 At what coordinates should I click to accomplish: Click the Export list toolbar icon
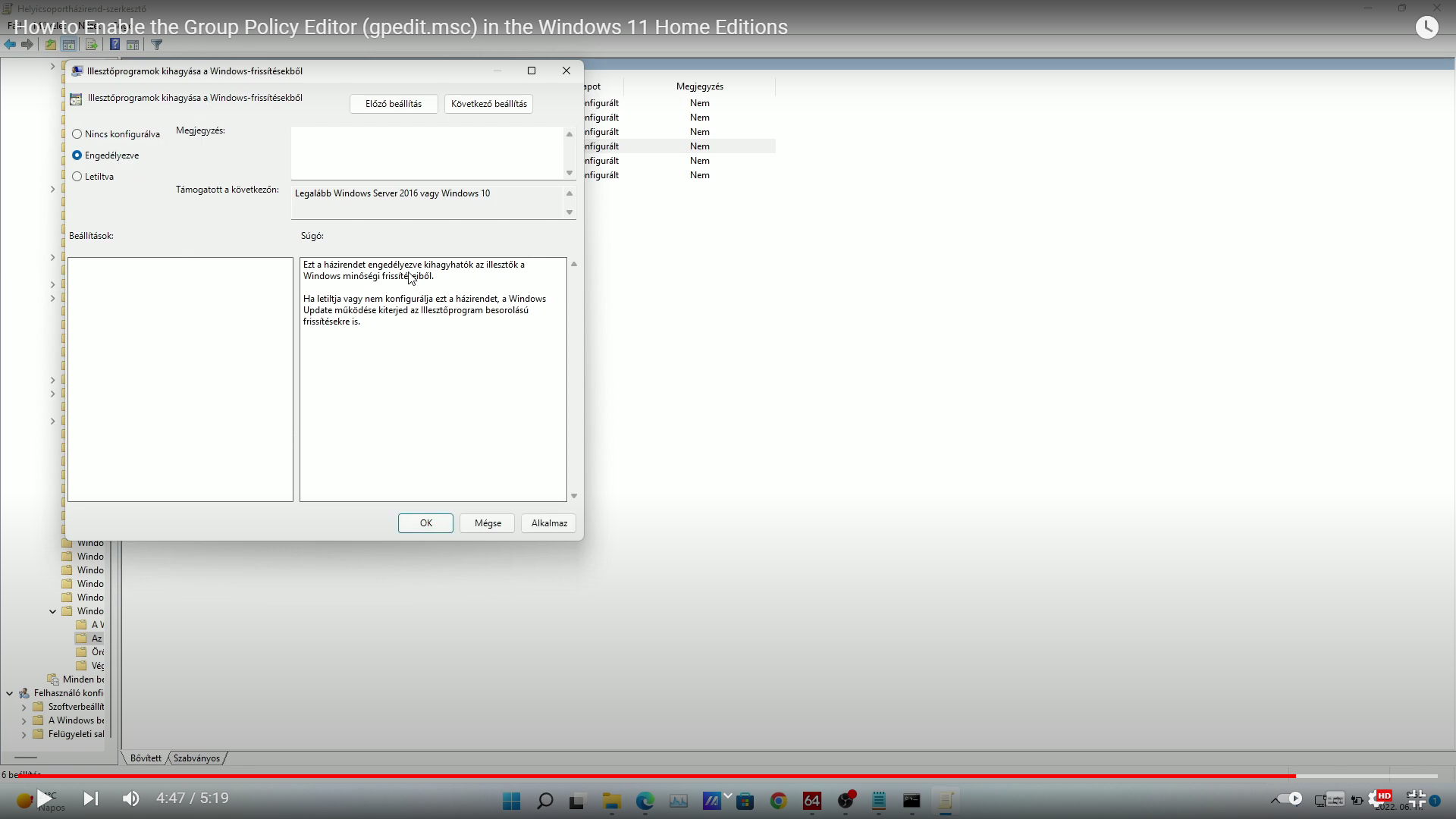point(91,45)
